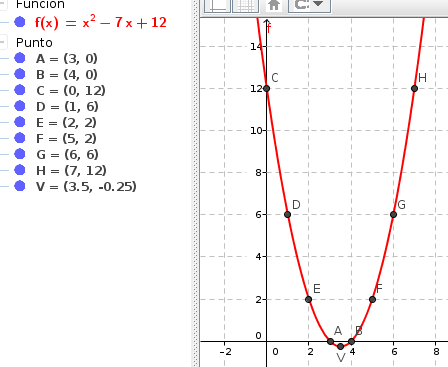Select f(x) = x² − 7x + 12 entry
This screenshot has width=448, height=367.
coord(101,23)
